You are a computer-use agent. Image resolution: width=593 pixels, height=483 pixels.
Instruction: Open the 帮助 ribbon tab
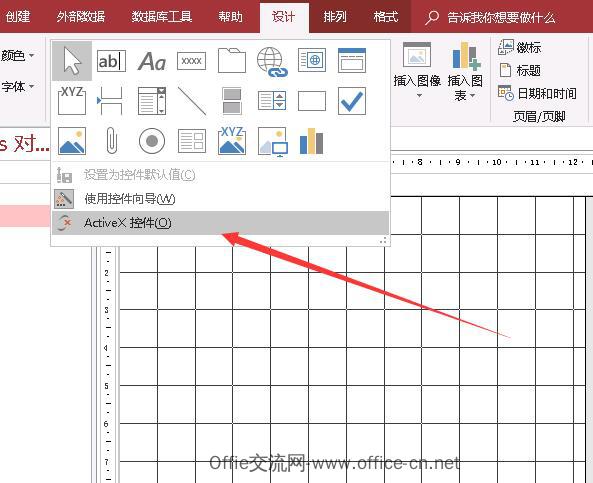230,17
